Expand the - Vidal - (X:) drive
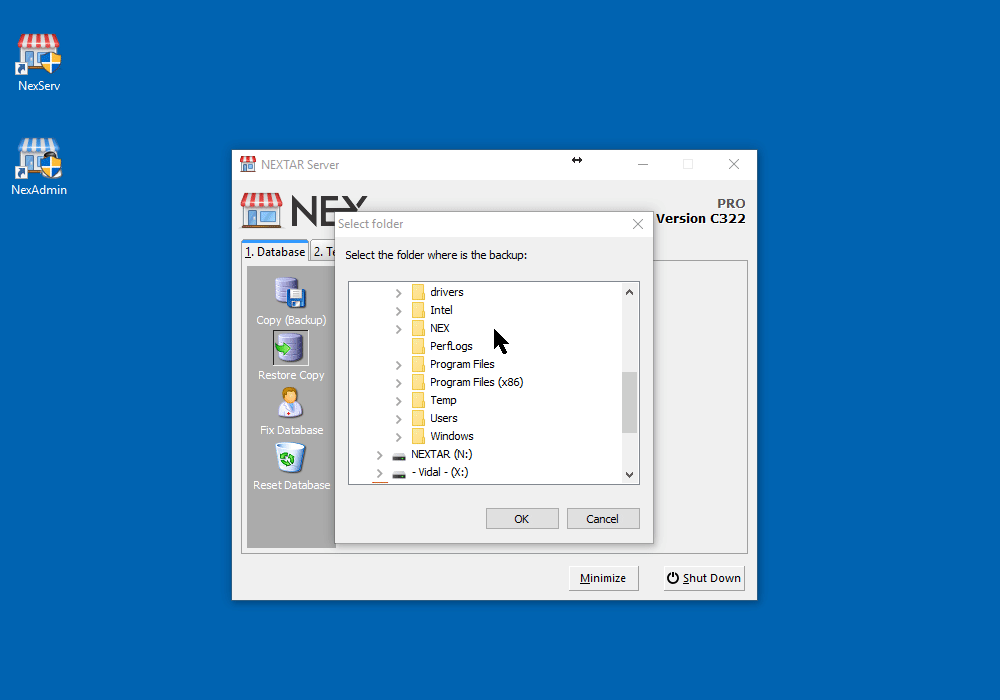The height and width of the screenshot is (700, 1000). [x=379, y=472]
